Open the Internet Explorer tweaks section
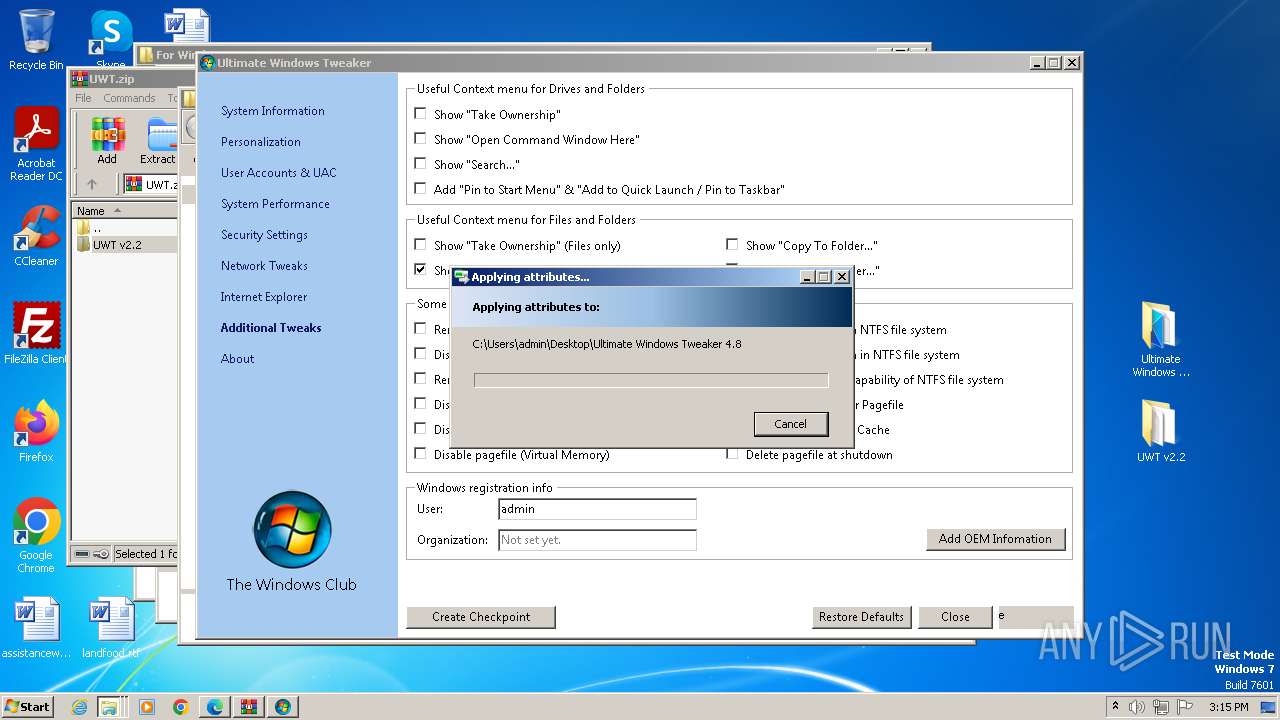The height and width of the screenshot is (720, 1280). pyautogui.click(x=264, y=297)
